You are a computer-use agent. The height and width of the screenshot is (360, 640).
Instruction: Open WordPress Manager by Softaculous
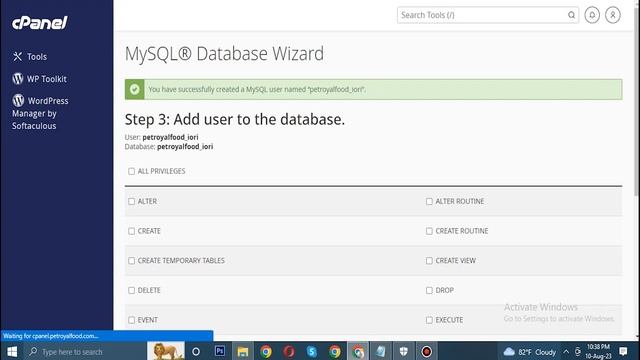coord(40,113)
